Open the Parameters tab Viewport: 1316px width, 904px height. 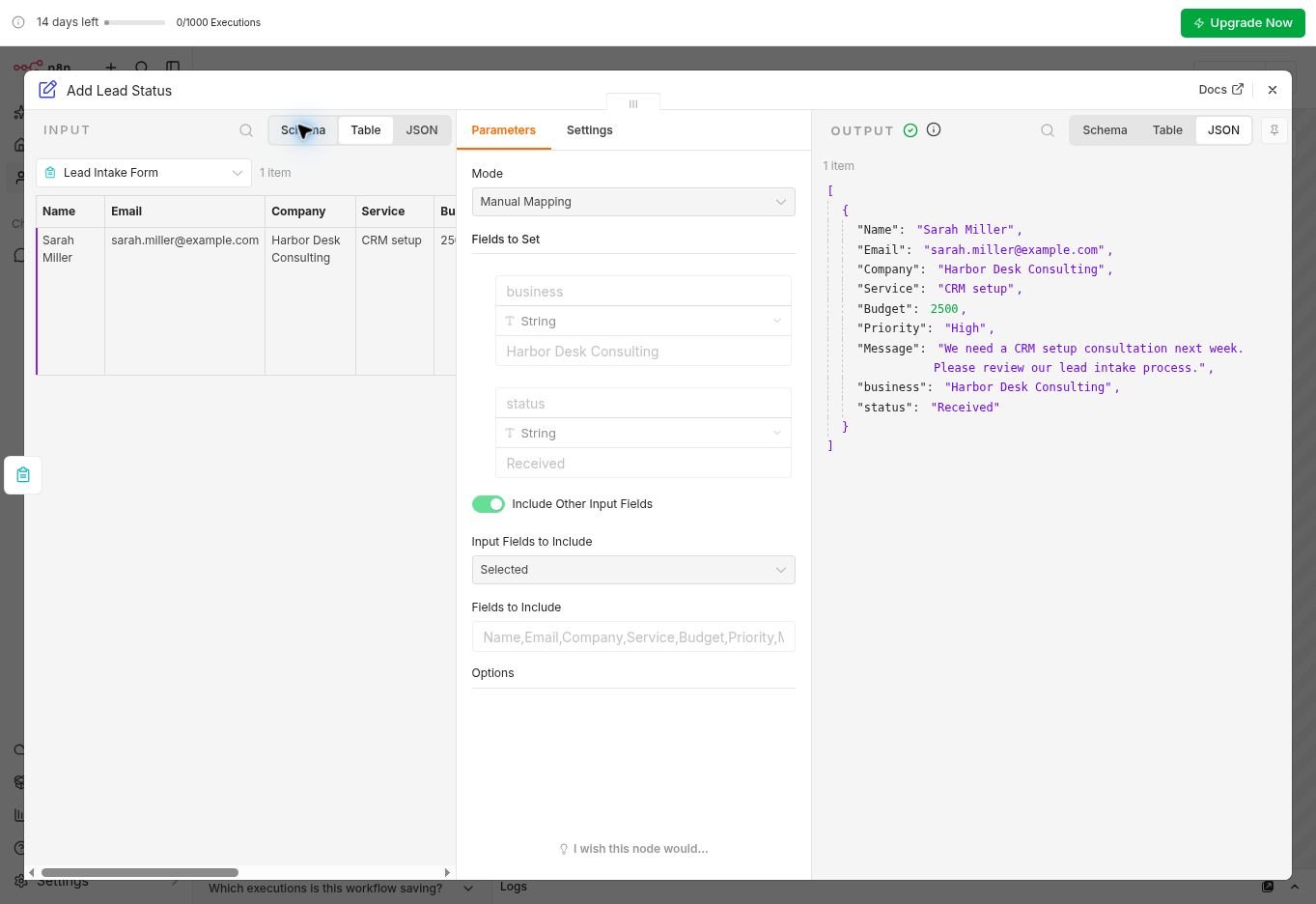point(504,130)
